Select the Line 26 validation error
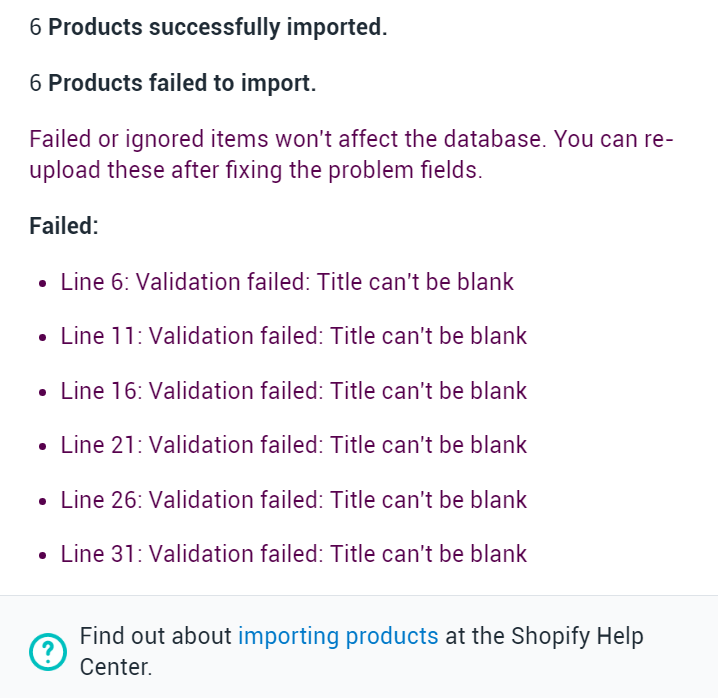This screenshot has width=718, height=698. pos(293,500)
